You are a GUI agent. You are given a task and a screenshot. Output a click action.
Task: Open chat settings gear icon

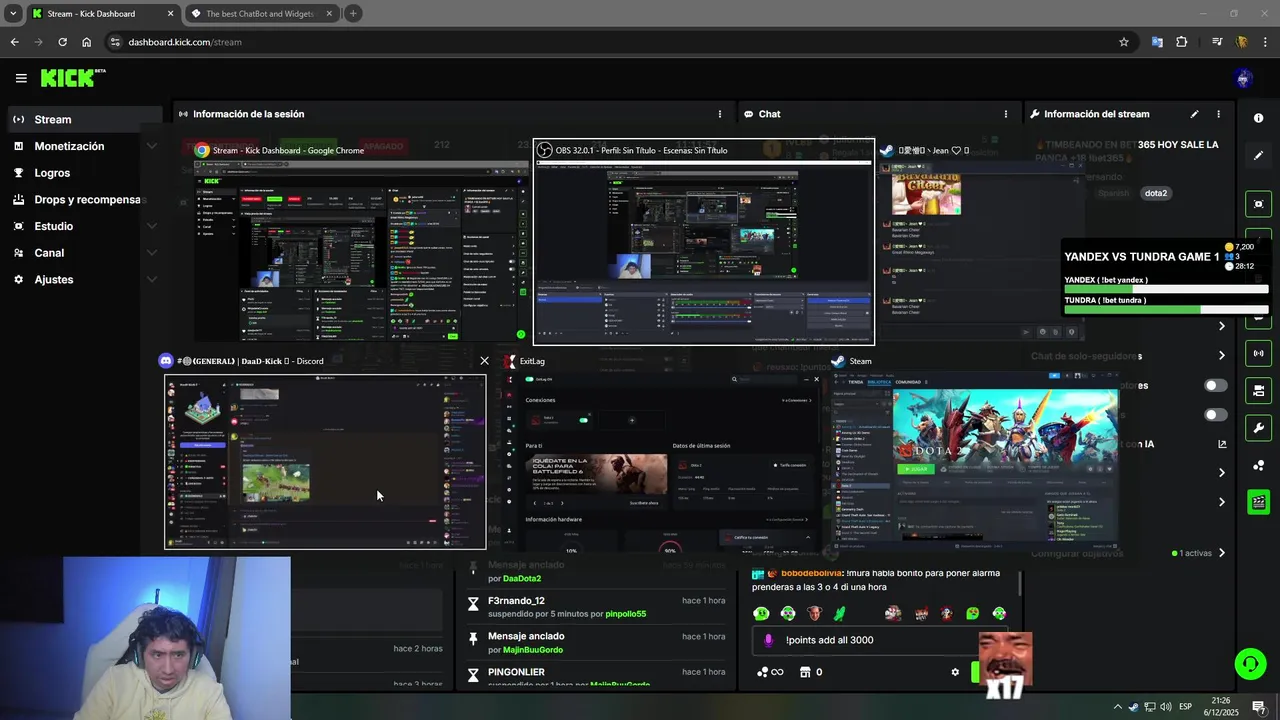pyautogui.click(x=955, y=672)
